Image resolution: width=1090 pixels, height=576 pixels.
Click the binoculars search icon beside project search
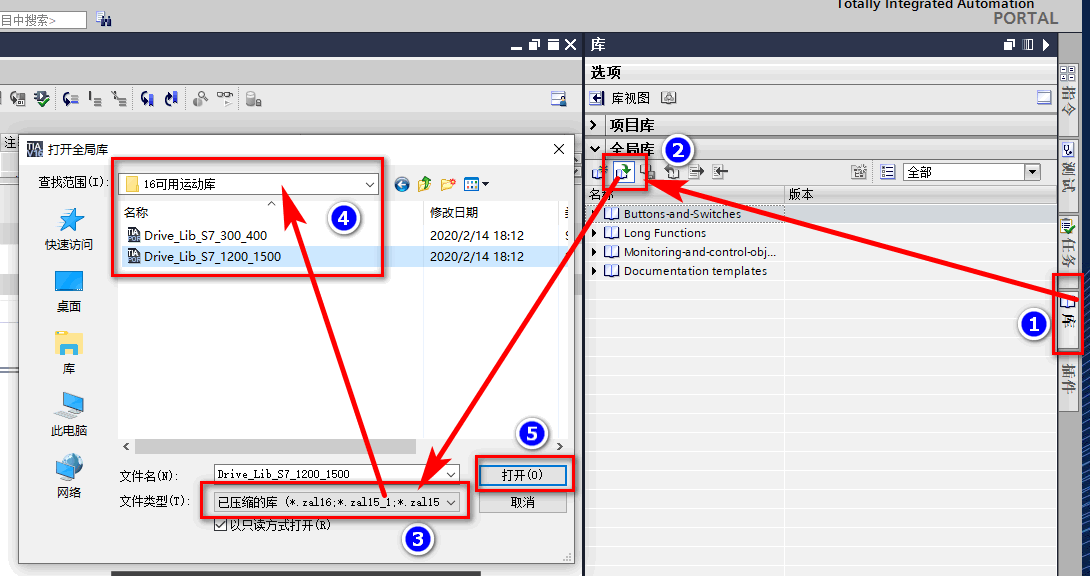[104, 19]
